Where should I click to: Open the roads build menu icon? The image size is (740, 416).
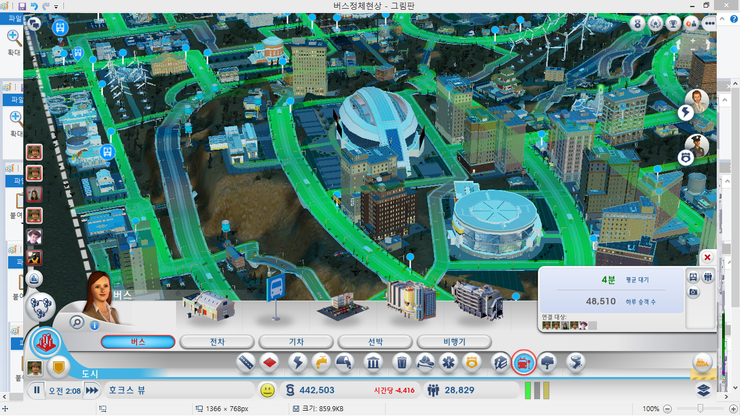pos(246,362)
